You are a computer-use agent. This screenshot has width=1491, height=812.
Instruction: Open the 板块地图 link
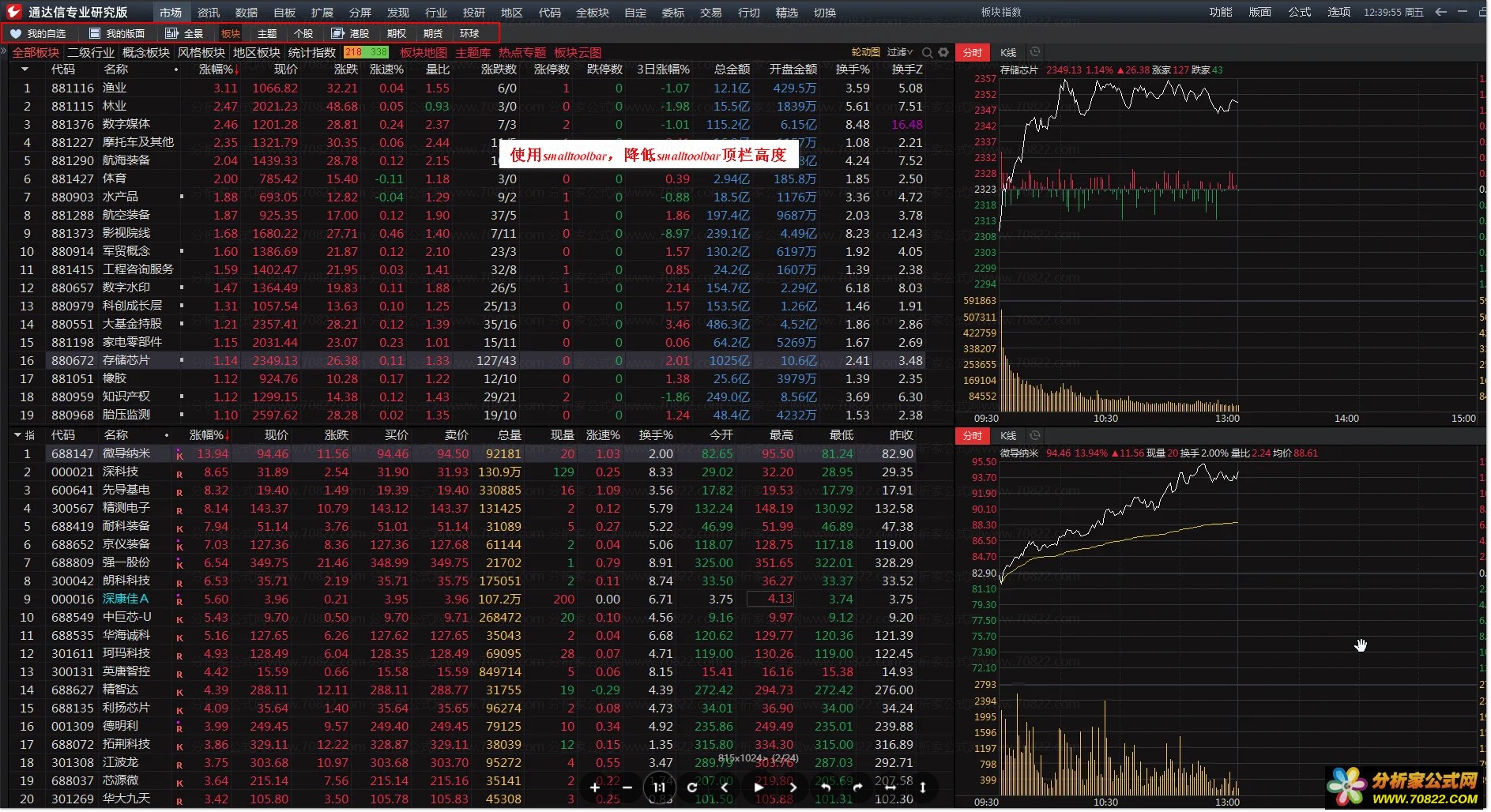click(x=423, y=53)
